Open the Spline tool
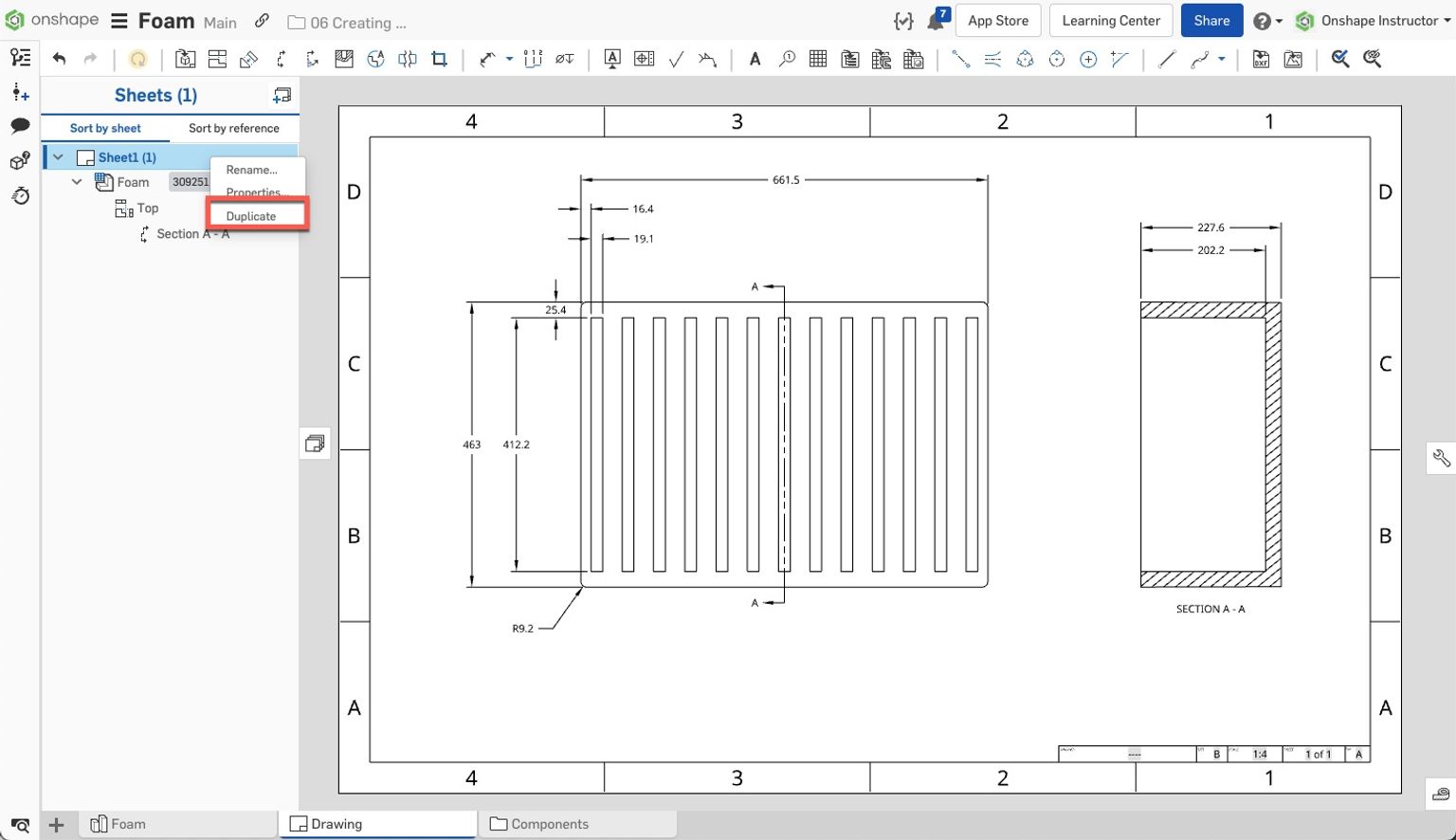Viewport: 1456px width, 840px height. (x=1201, y=59)
